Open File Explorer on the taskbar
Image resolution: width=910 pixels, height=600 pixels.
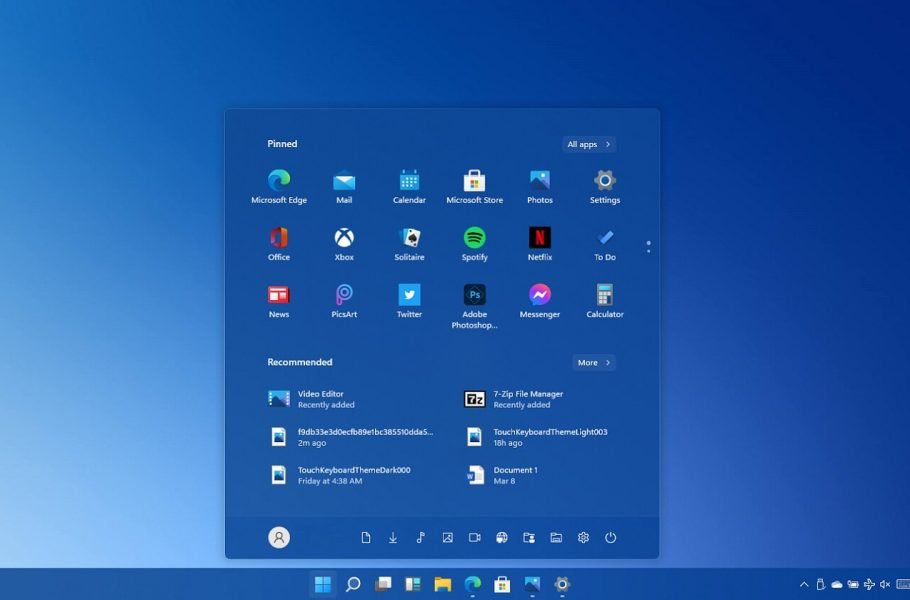(443, 584)
